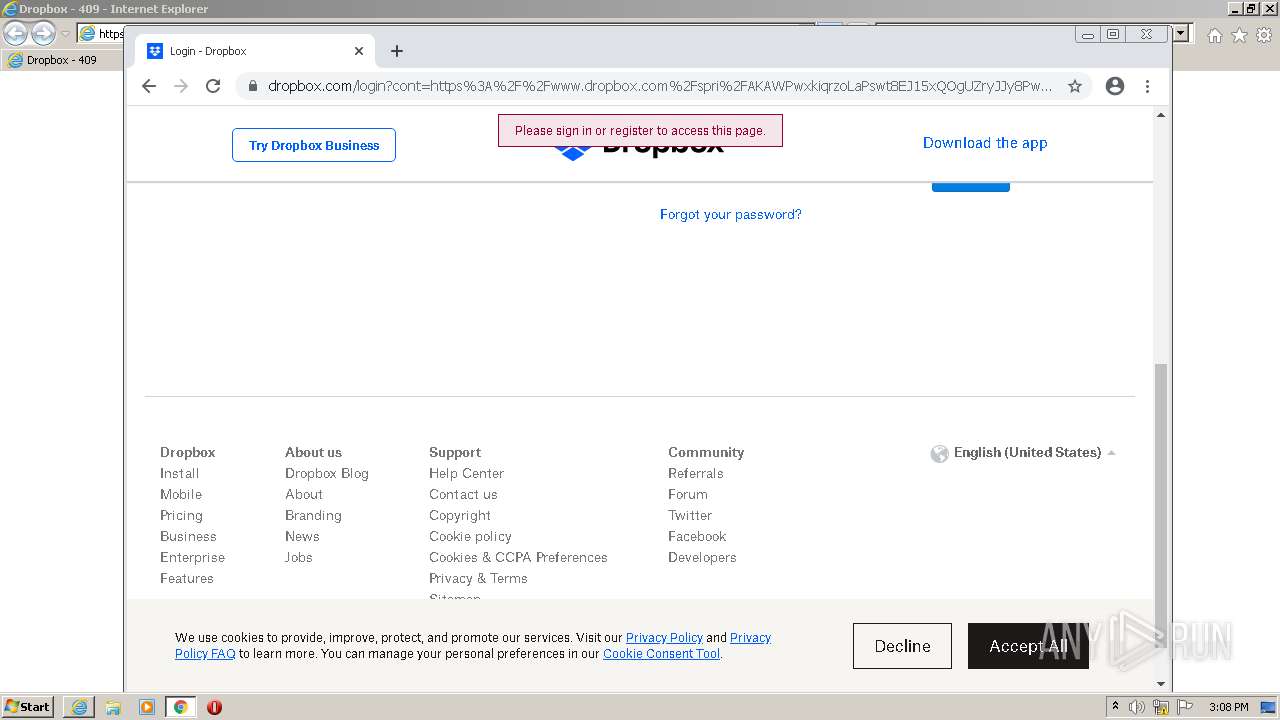
Task: Click Chrome forward arrow button
Action: [x=181, y=86]
